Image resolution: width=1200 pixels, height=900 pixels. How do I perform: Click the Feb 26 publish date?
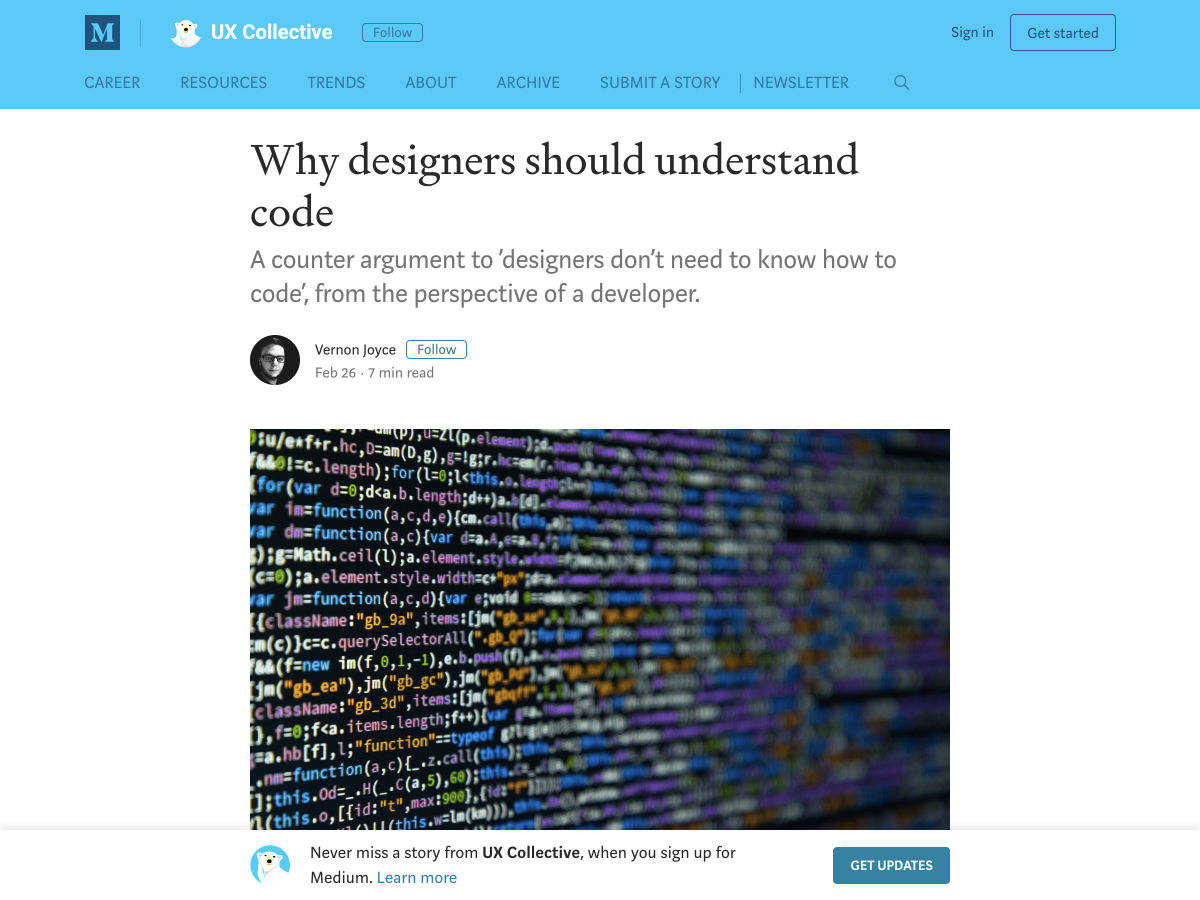[335, 373]
